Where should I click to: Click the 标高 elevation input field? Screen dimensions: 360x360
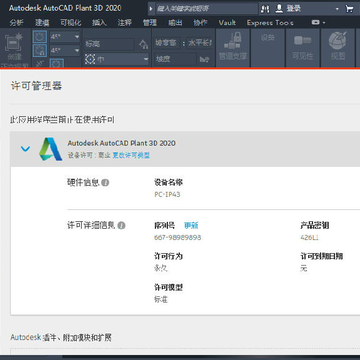coord(109,44)
